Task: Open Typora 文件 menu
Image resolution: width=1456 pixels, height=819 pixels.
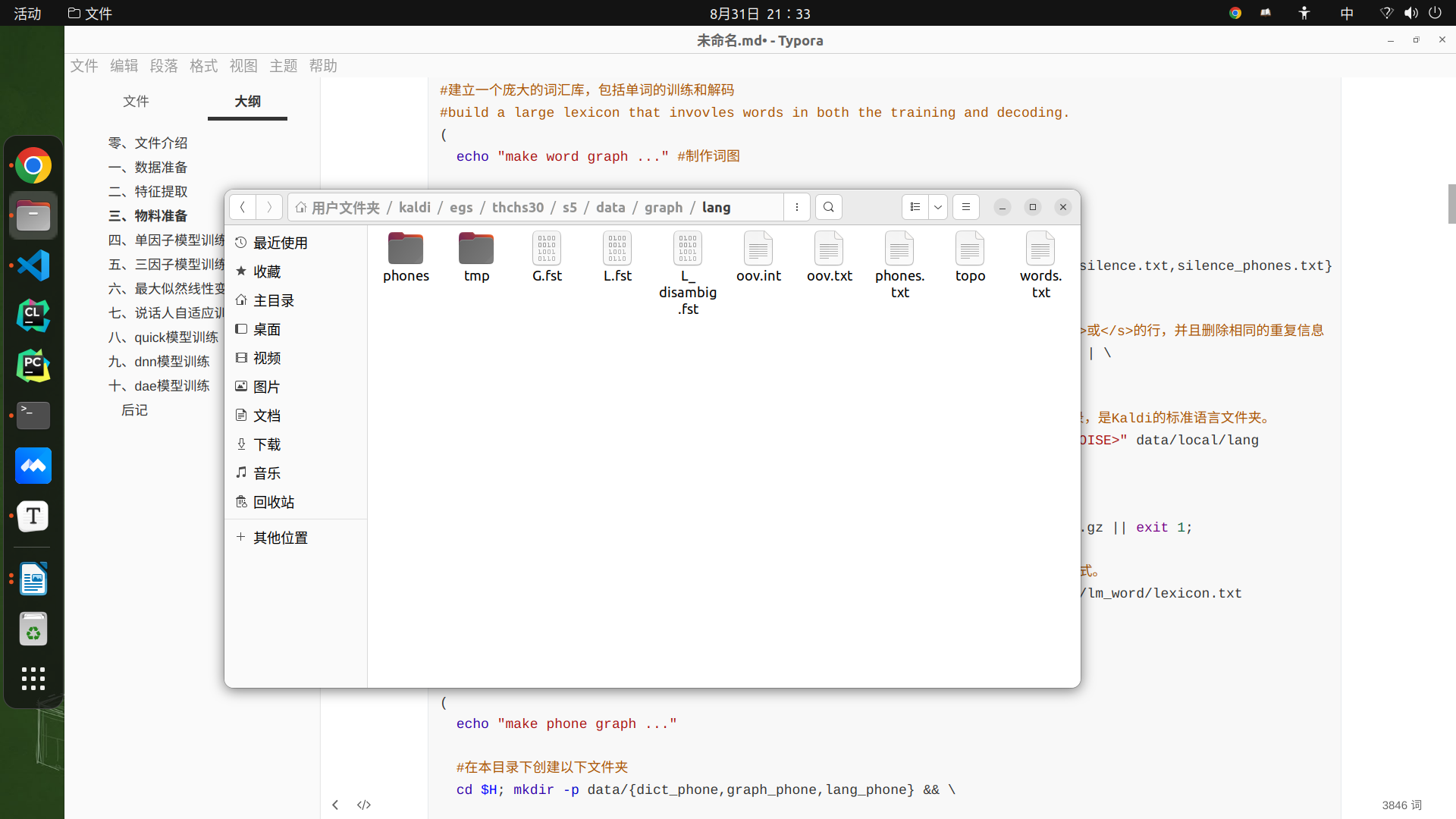Action: (x=84, y=66)
